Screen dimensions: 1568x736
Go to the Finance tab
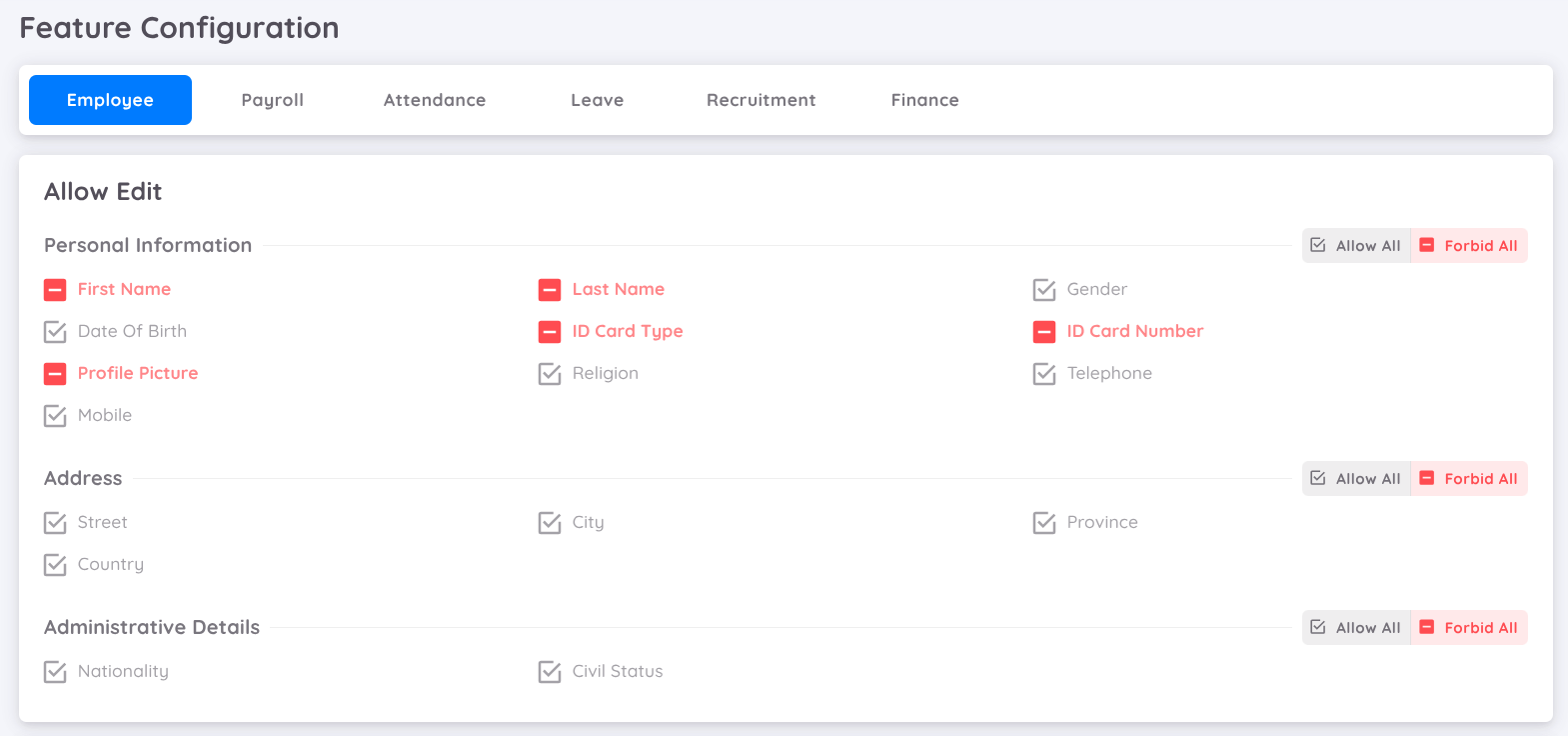(x=924, y=100)
